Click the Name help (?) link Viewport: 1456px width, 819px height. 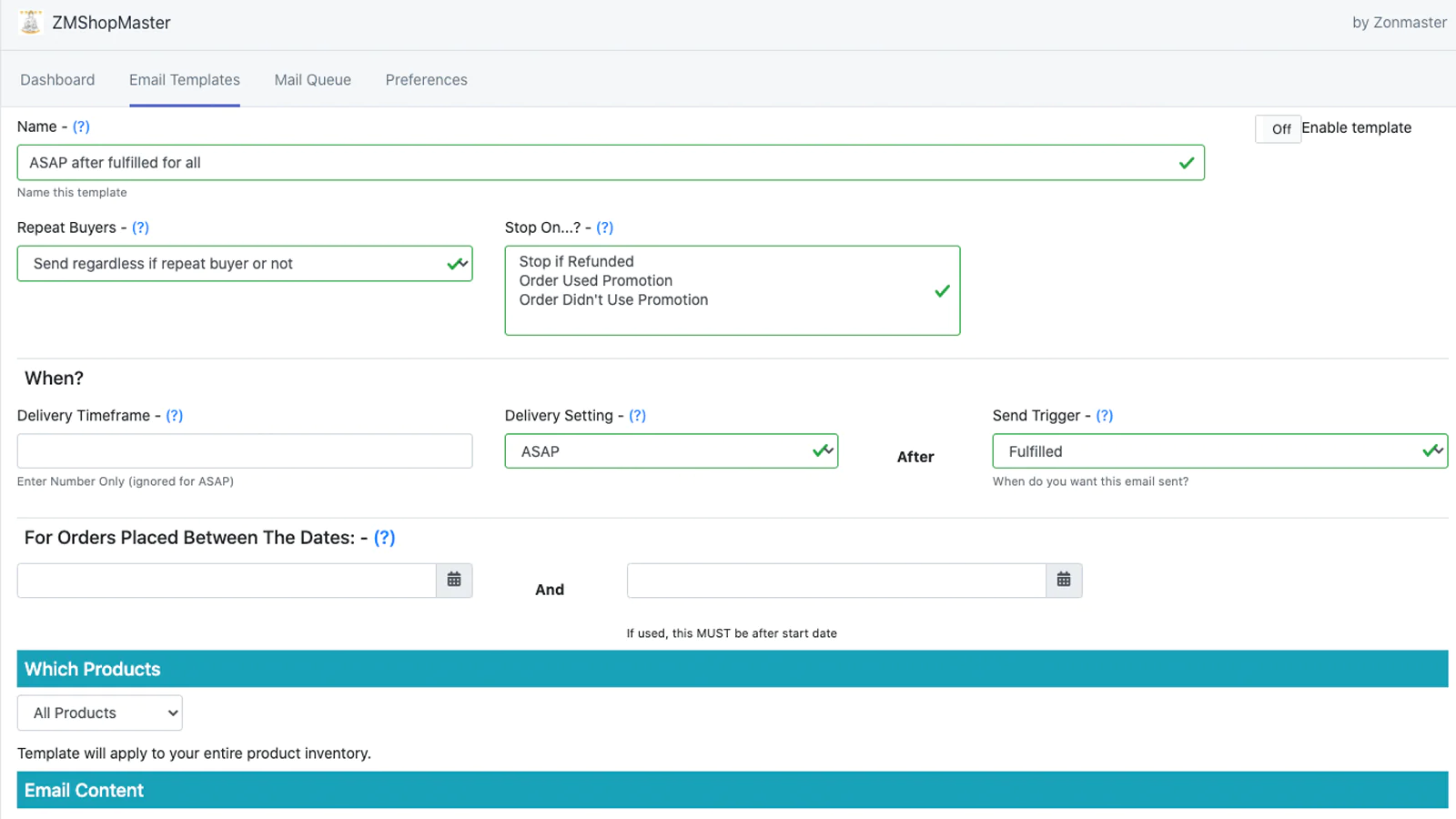81,126
